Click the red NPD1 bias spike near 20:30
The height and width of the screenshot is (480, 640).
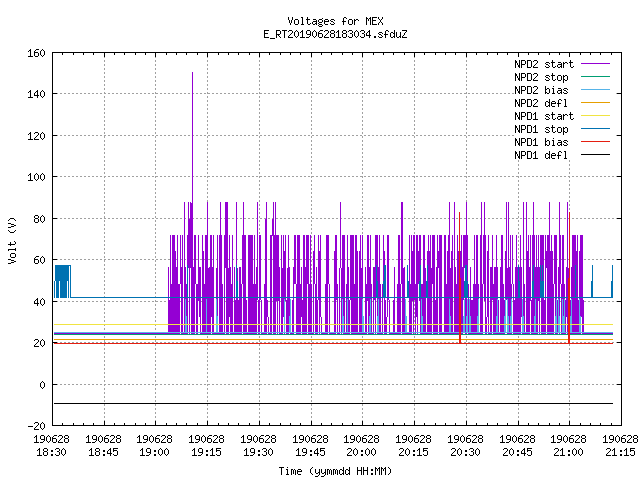tap(460, 278)
